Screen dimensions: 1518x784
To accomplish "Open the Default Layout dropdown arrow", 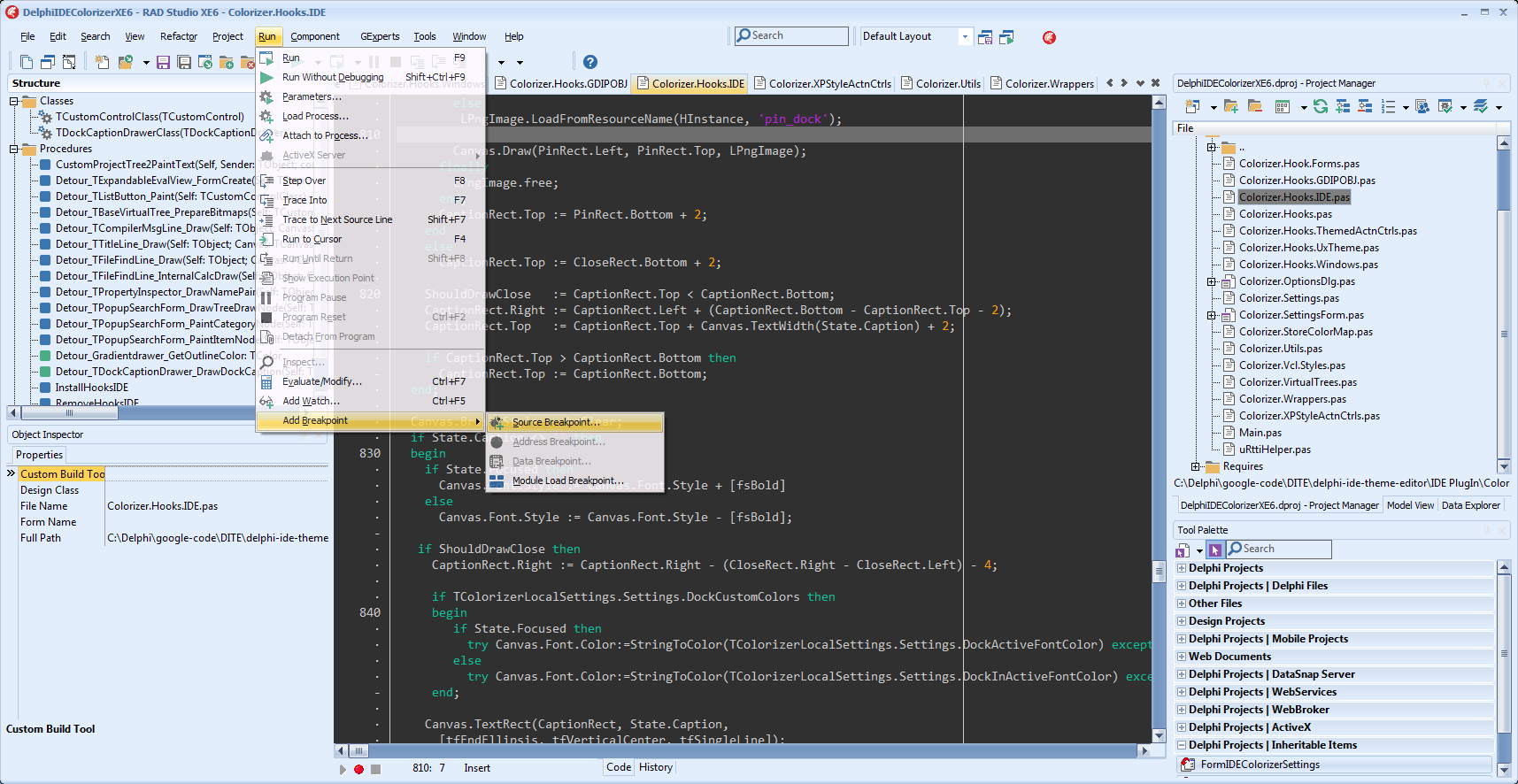I will point(965,36).
